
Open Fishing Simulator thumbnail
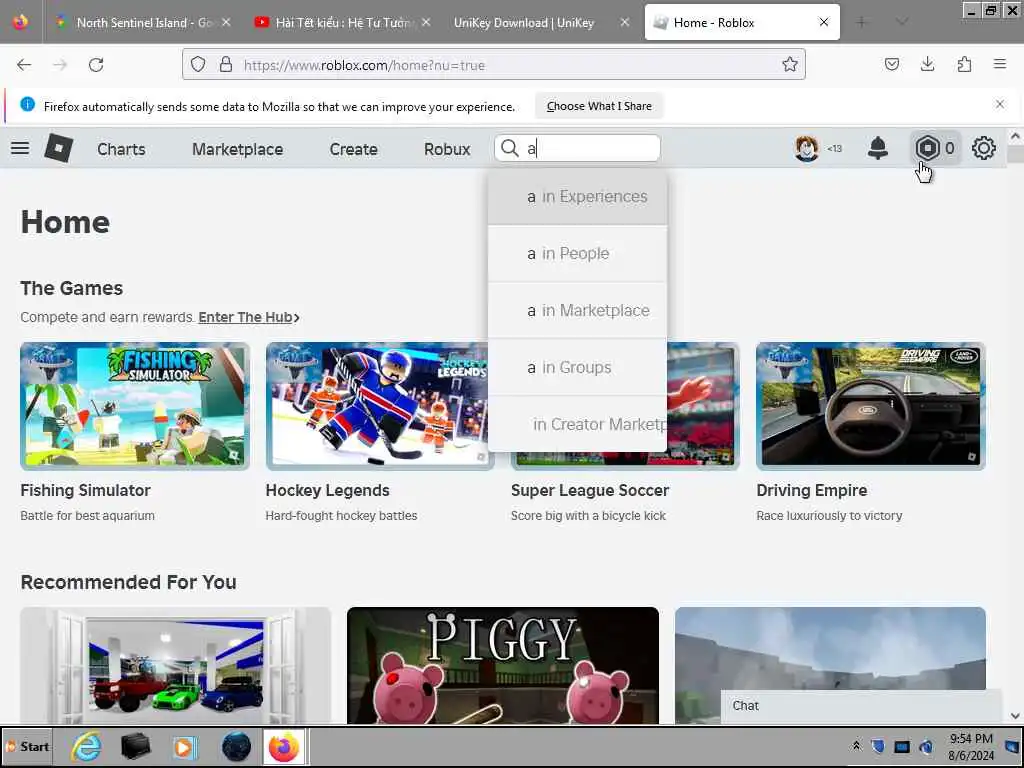coord(135,406)
